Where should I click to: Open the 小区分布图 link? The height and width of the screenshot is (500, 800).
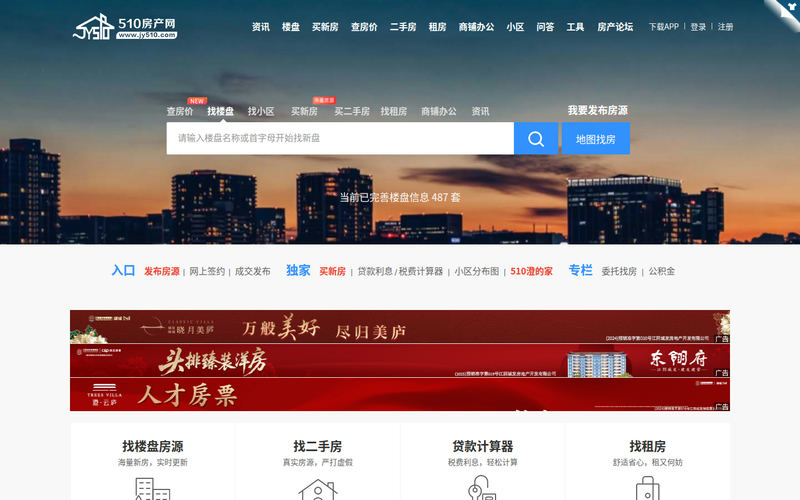coord(477,271)
